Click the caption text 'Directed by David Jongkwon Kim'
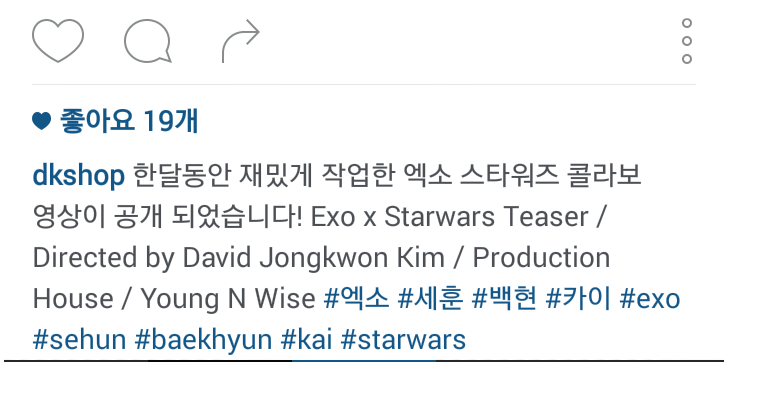This screenshot has width=776, height=416. (239, 258)
